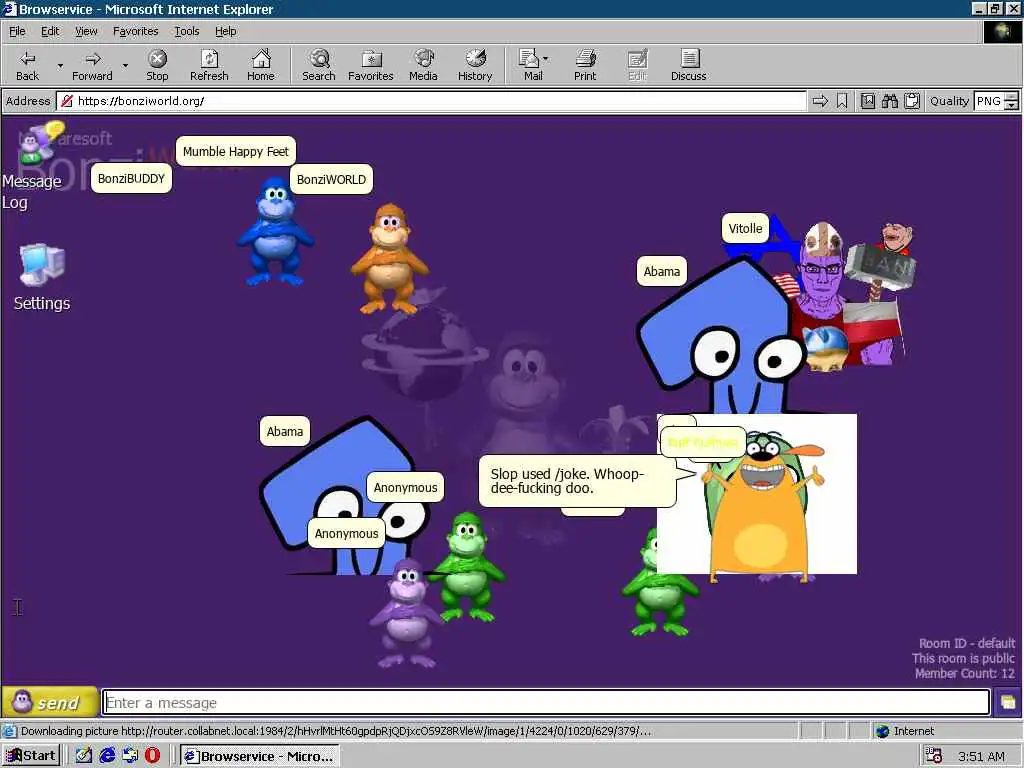
Task: Open the File menu
Action: (17, 31)
